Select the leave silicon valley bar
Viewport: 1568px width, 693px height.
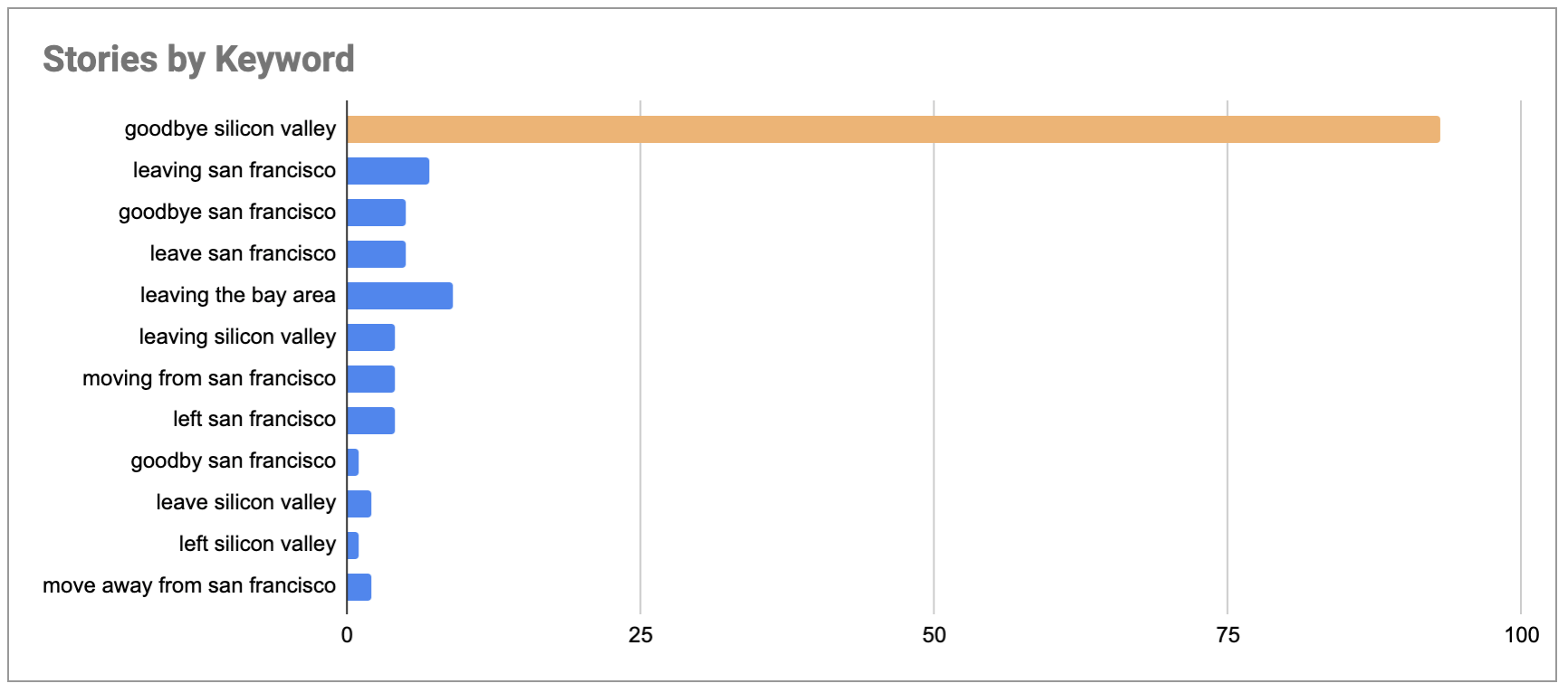coord(359,504)
